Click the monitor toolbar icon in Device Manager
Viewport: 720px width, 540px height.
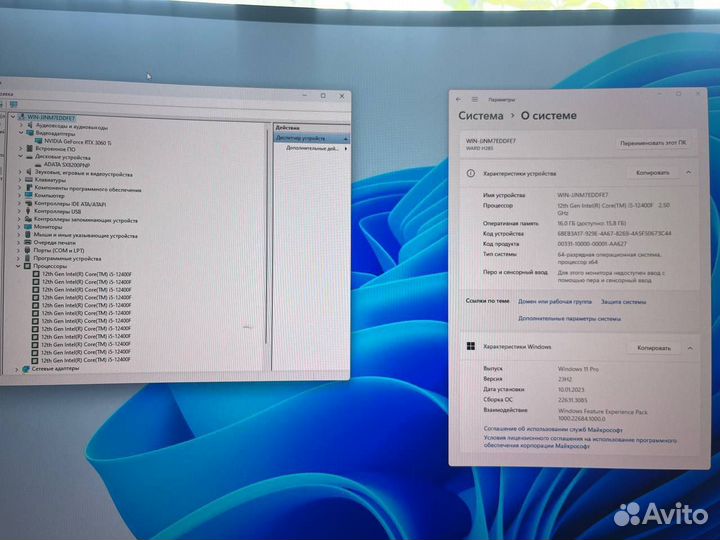(13, 105)
